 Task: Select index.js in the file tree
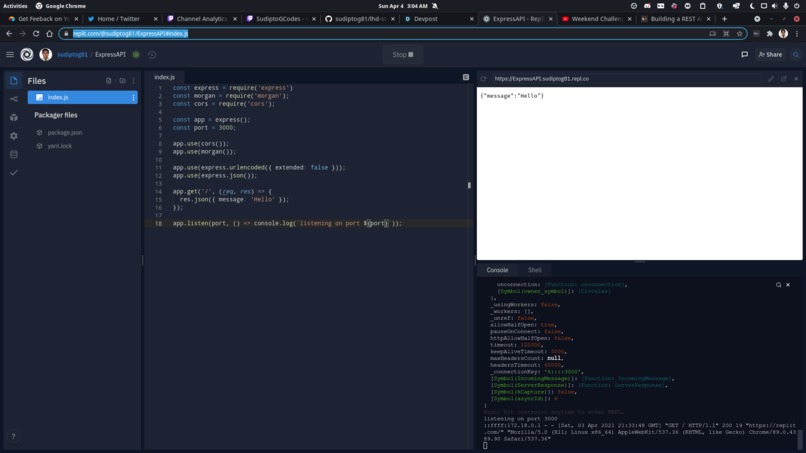point(83,97)
